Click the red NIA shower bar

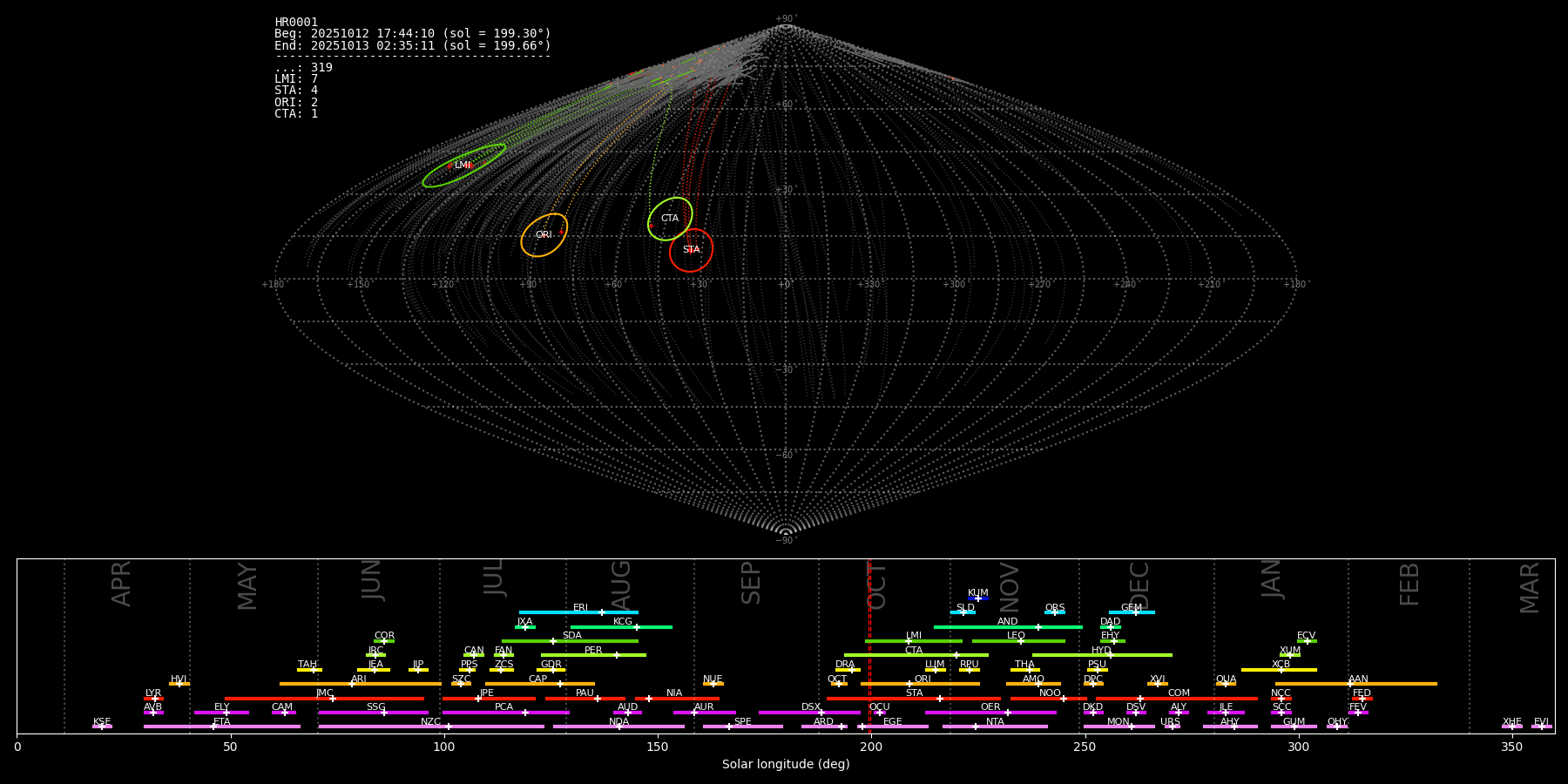point(677,698)
